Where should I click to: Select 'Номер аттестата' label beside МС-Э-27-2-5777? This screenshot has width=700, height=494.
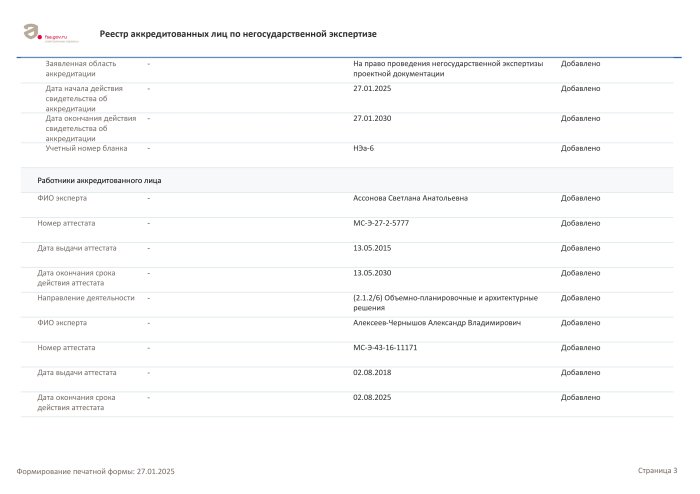(66, 223)
